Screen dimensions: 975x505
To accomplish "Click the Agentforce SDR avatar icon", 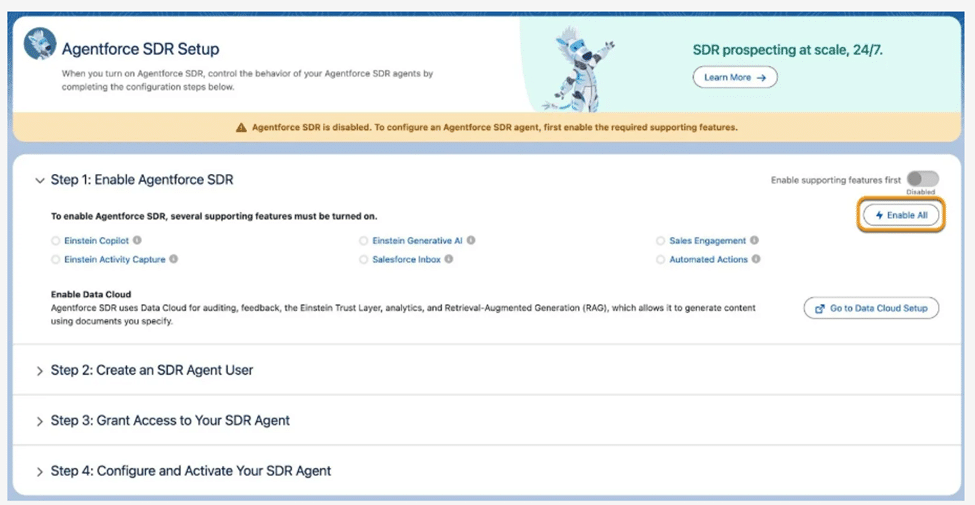I will (x=39, y=44).
